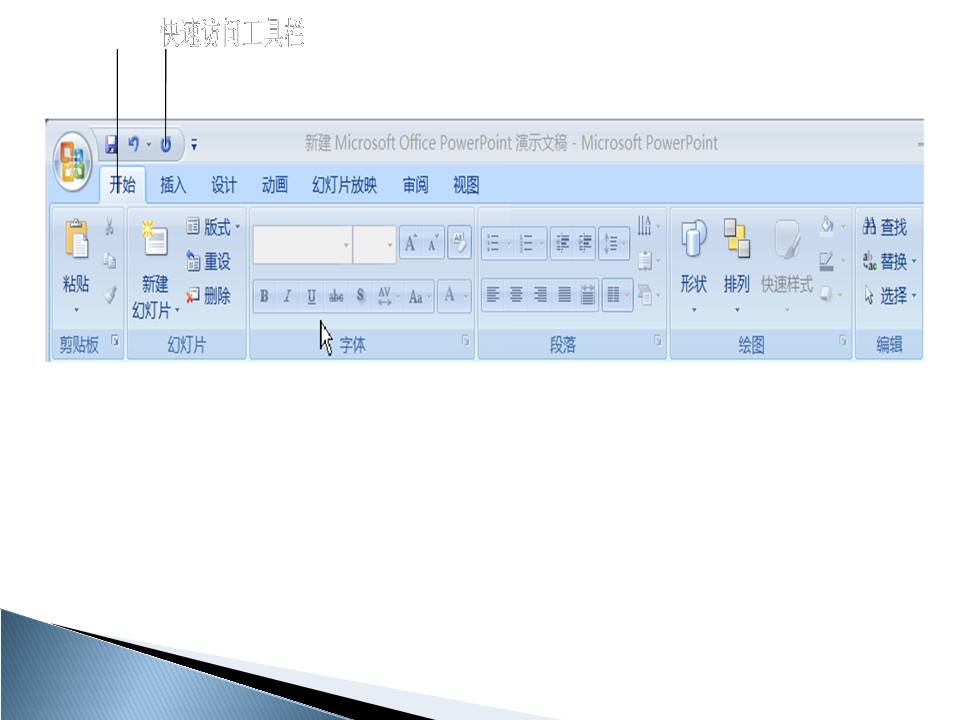
Task: Click Clear Formatting icon
Action: 459,243
